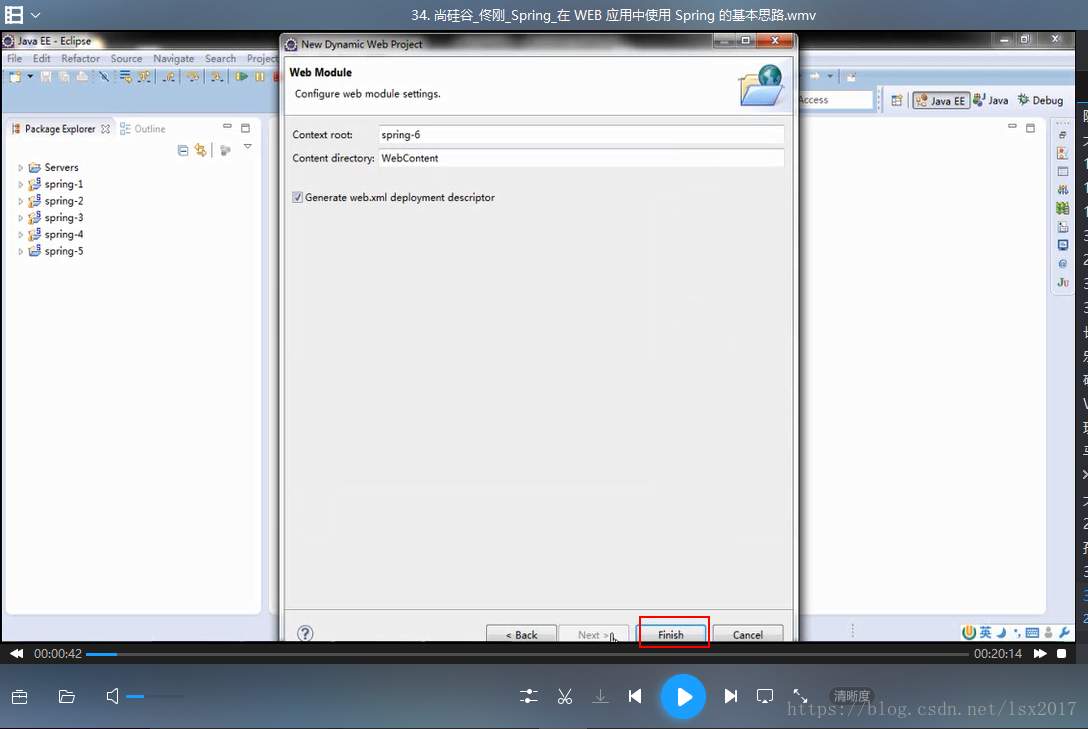This screenshot has height=729, width=1088.
Task: Click the Restore icon atop right fast-view bar
Action: [x=1062, y=135]
